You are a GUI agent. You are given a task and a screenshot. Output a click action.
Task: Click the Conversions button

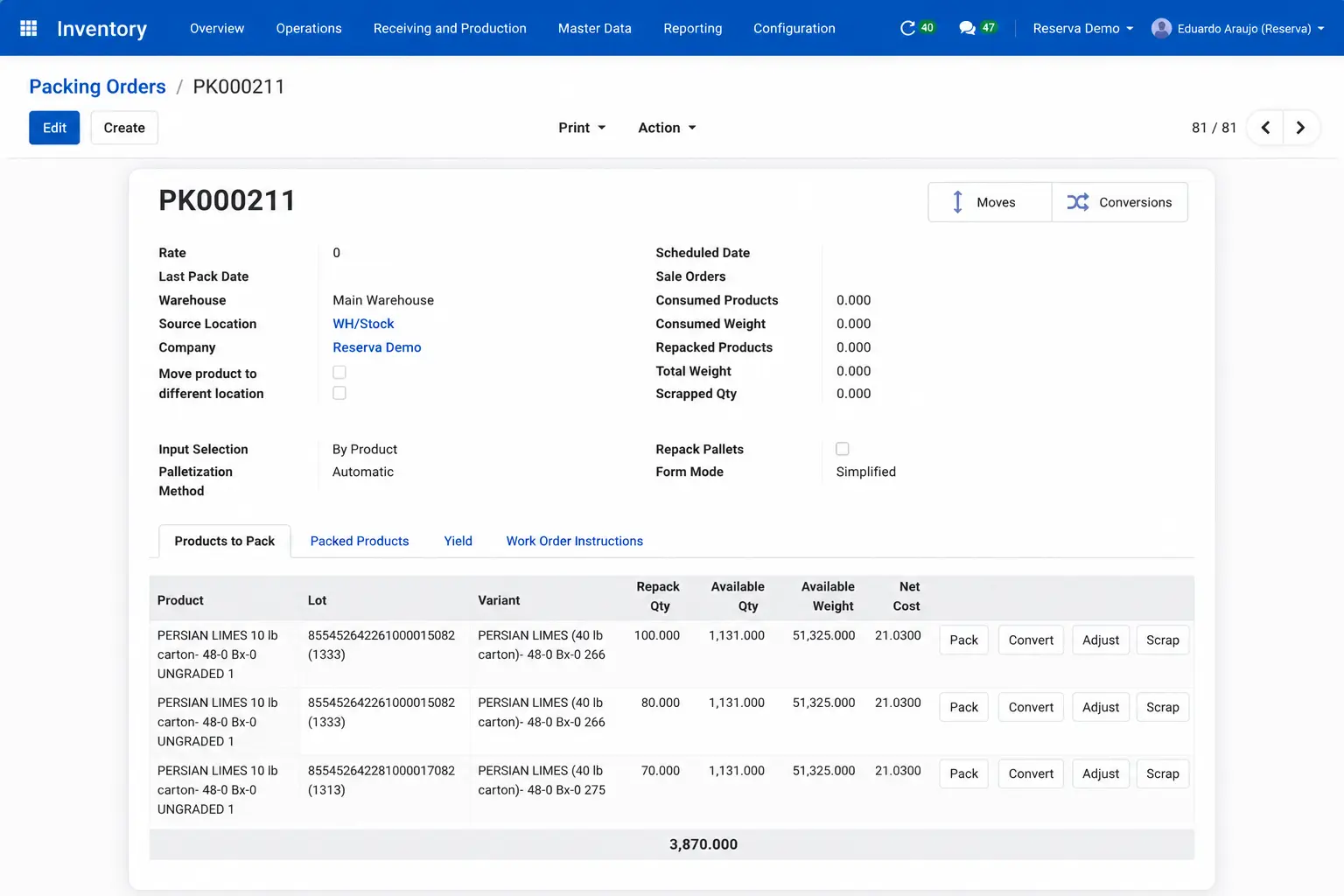point(1119,202)
